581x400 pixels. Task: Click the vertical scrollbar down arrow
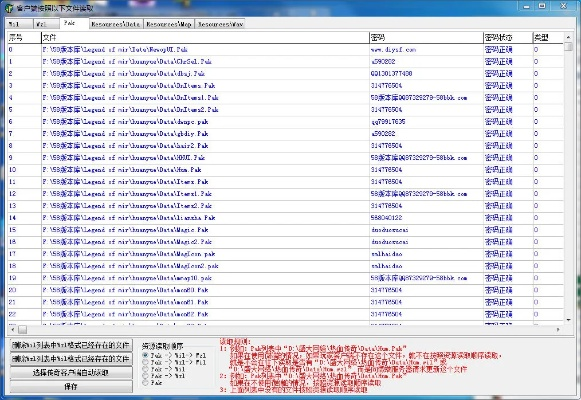click(x=568, y=320)
